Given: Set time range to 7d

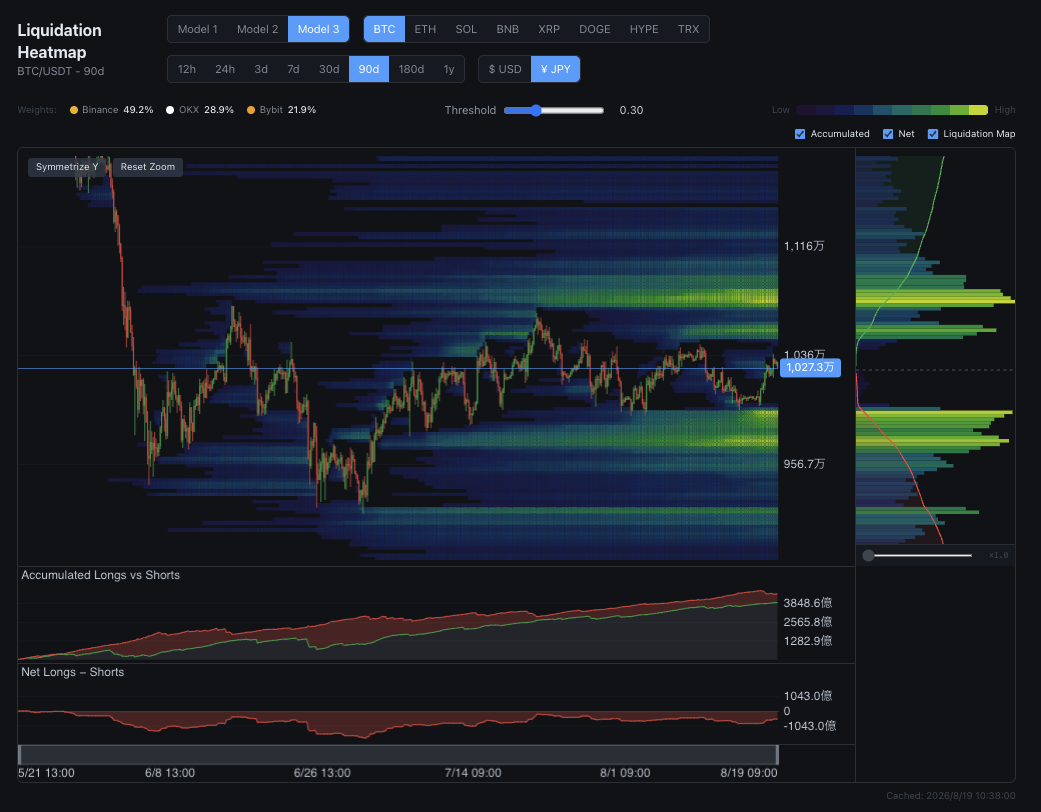Looking at the screenshot, I should pyautogui.click(x=293, y=69).
